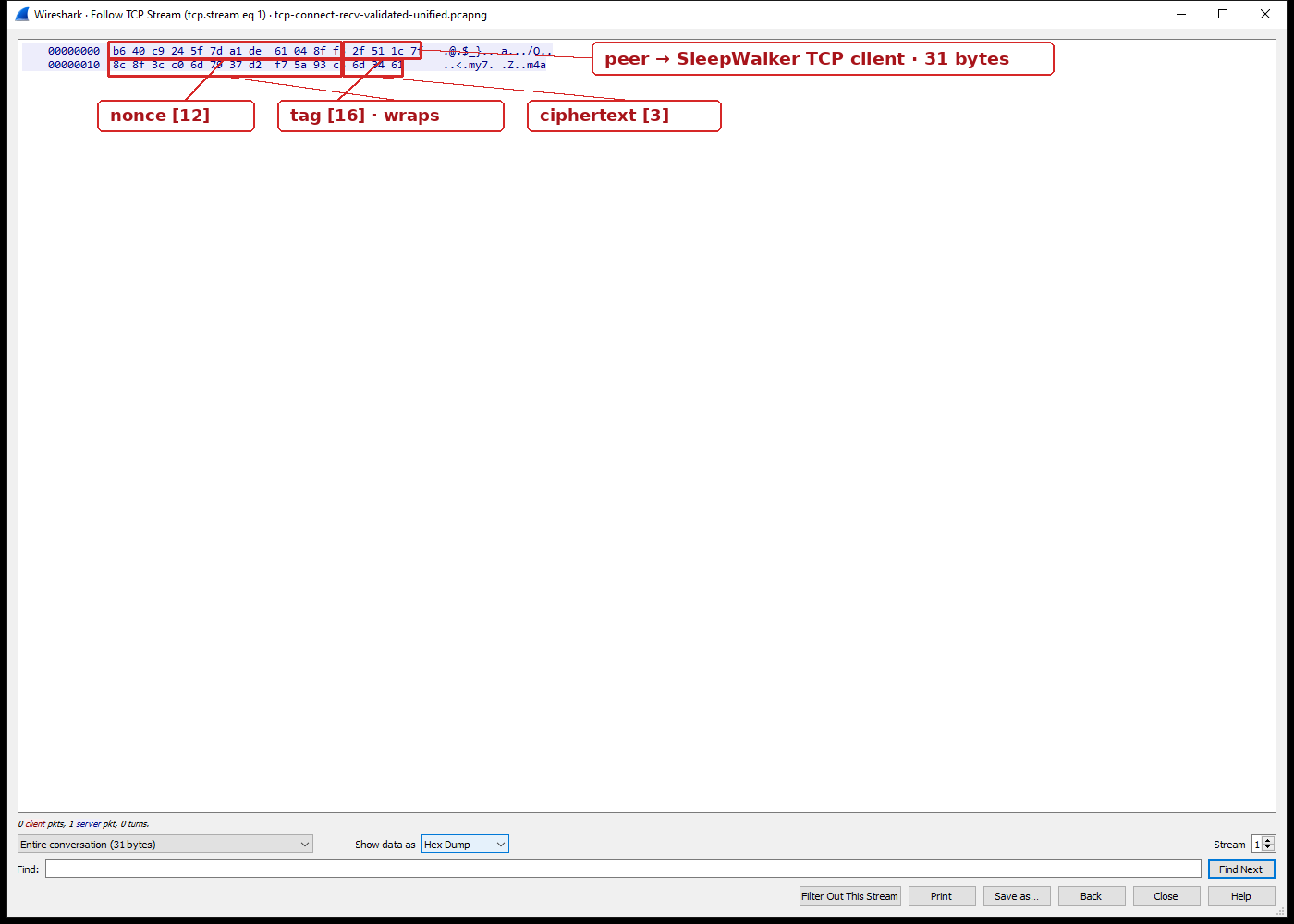The width and height of the screenshot is (1294, 924).
Task: Increase the Stream number with up arrow
Action: point(1268,840)
